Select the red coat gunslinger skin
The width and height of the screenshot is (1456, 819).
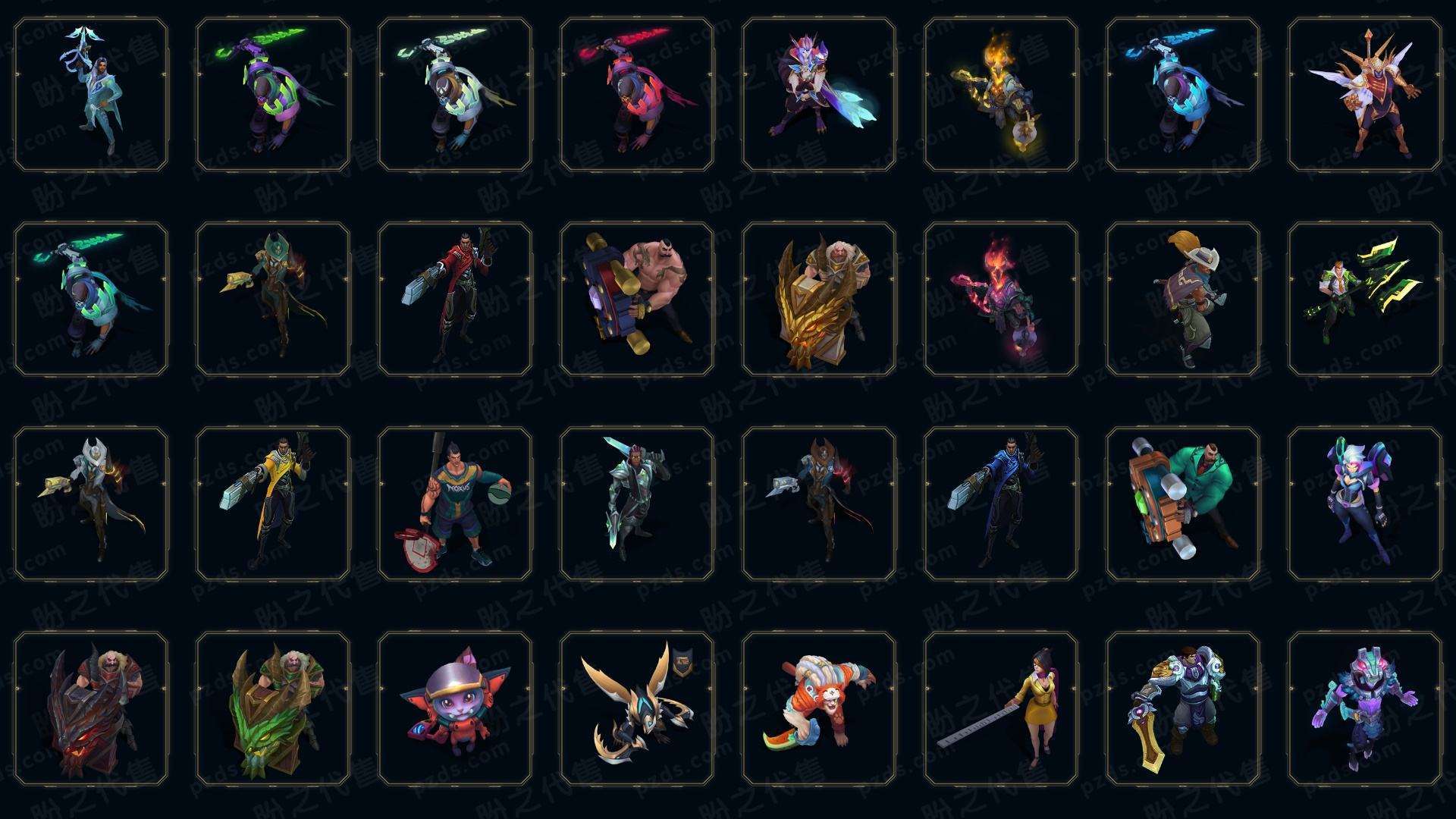[x=454, y=300]
